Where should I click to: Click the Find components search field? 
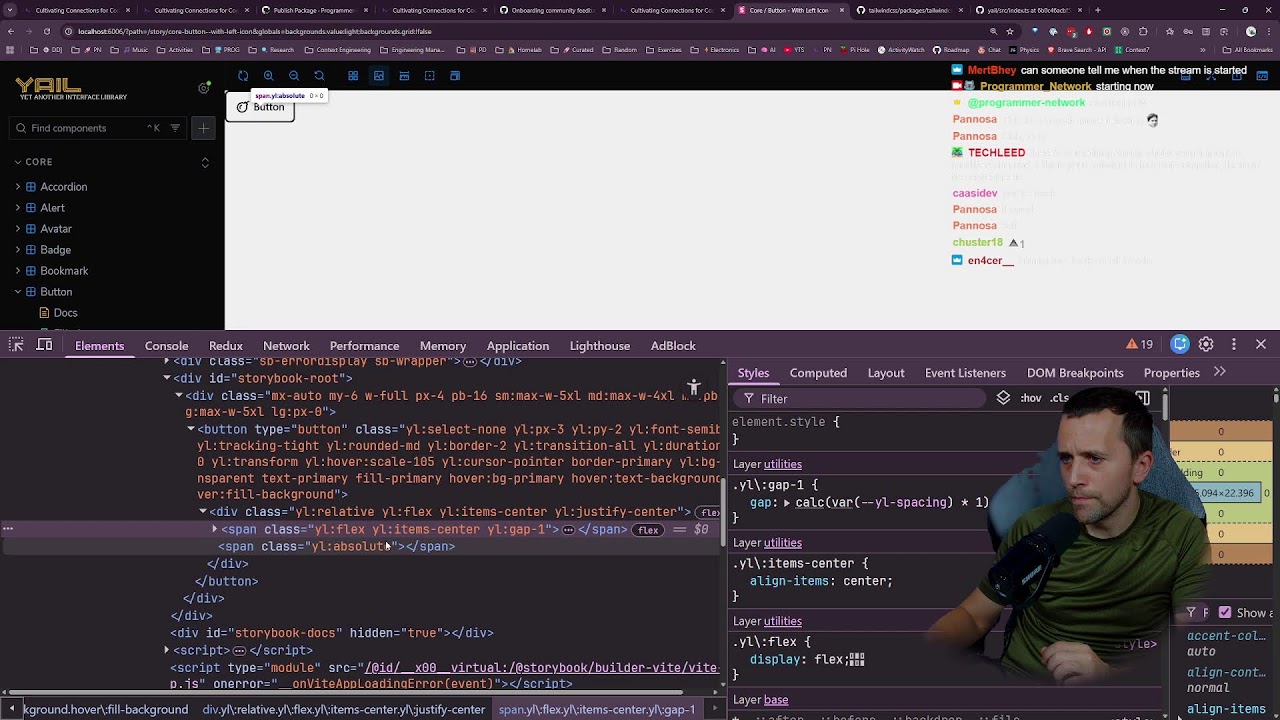98,128
